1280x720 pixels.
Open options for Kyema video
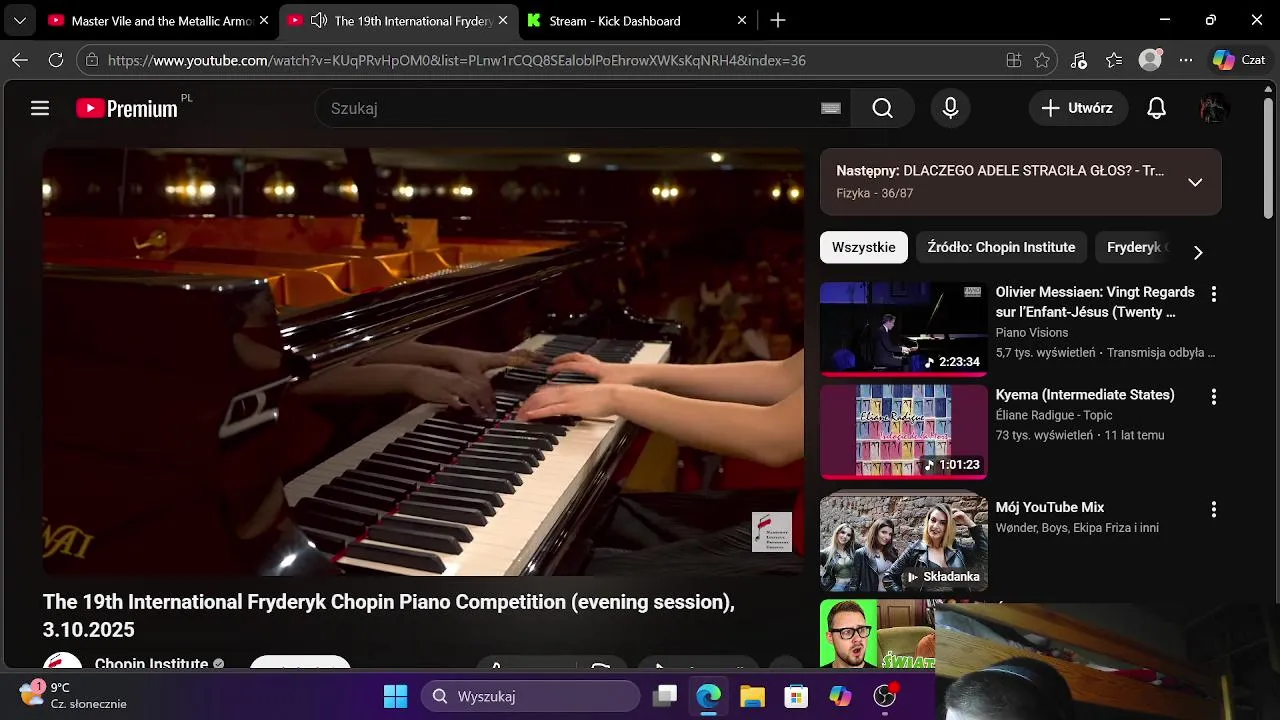pos(1214,397)
